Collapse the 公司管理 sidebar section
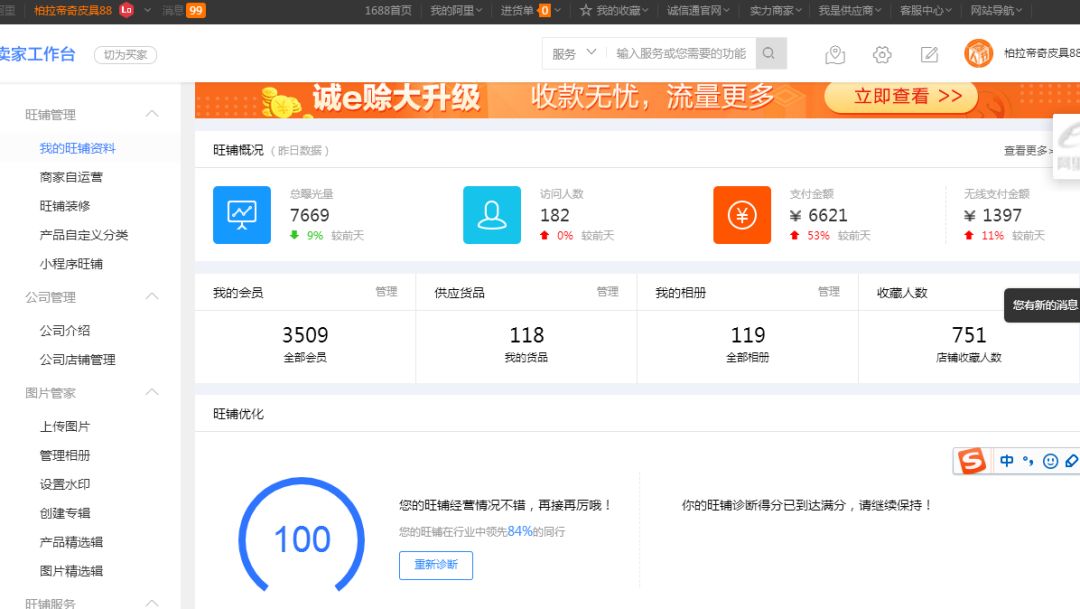This screenshot has height=609, width=1080. click(152, 297)
